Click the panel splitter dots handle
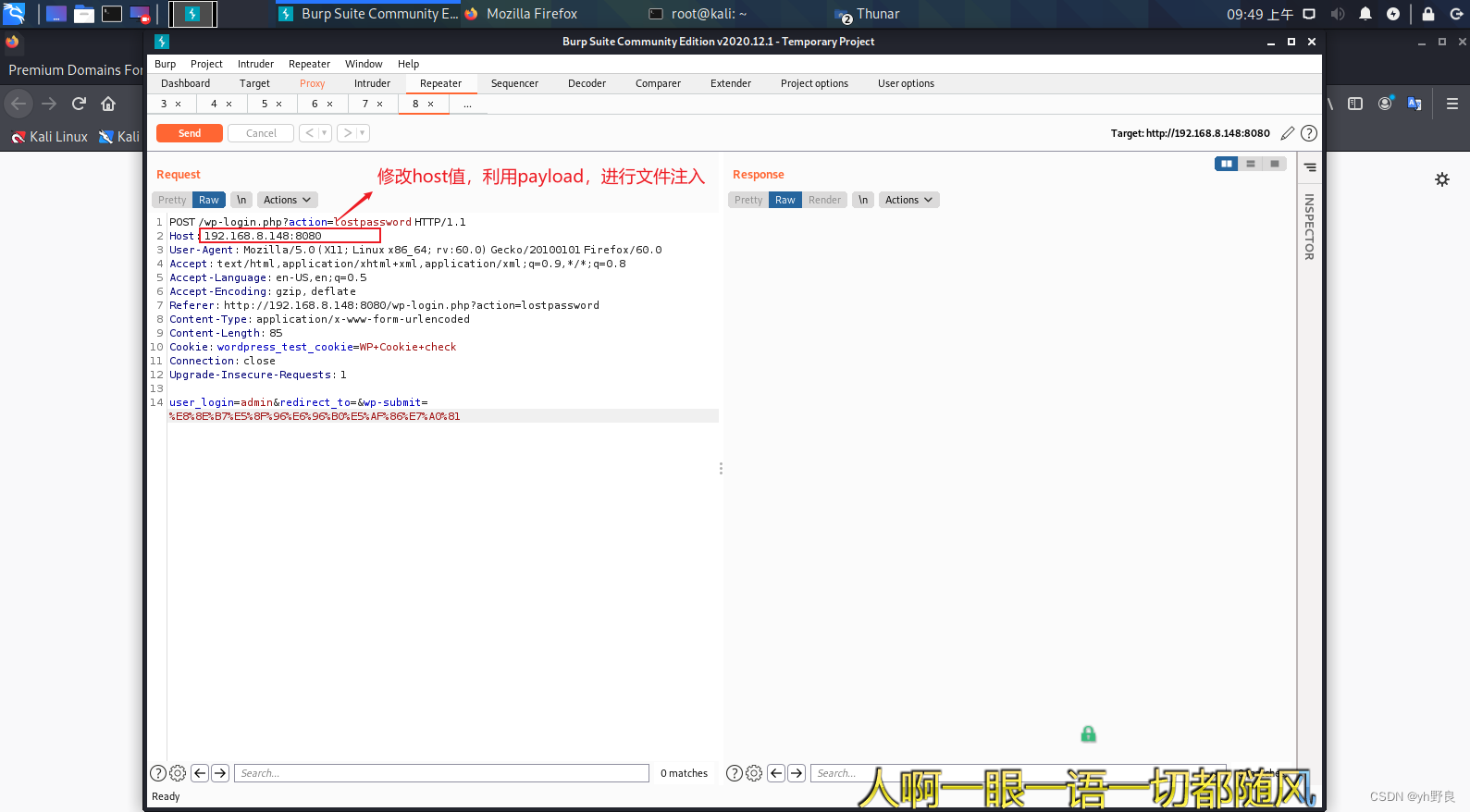This screenshot has height=812, width=1470. pos(721,468)
